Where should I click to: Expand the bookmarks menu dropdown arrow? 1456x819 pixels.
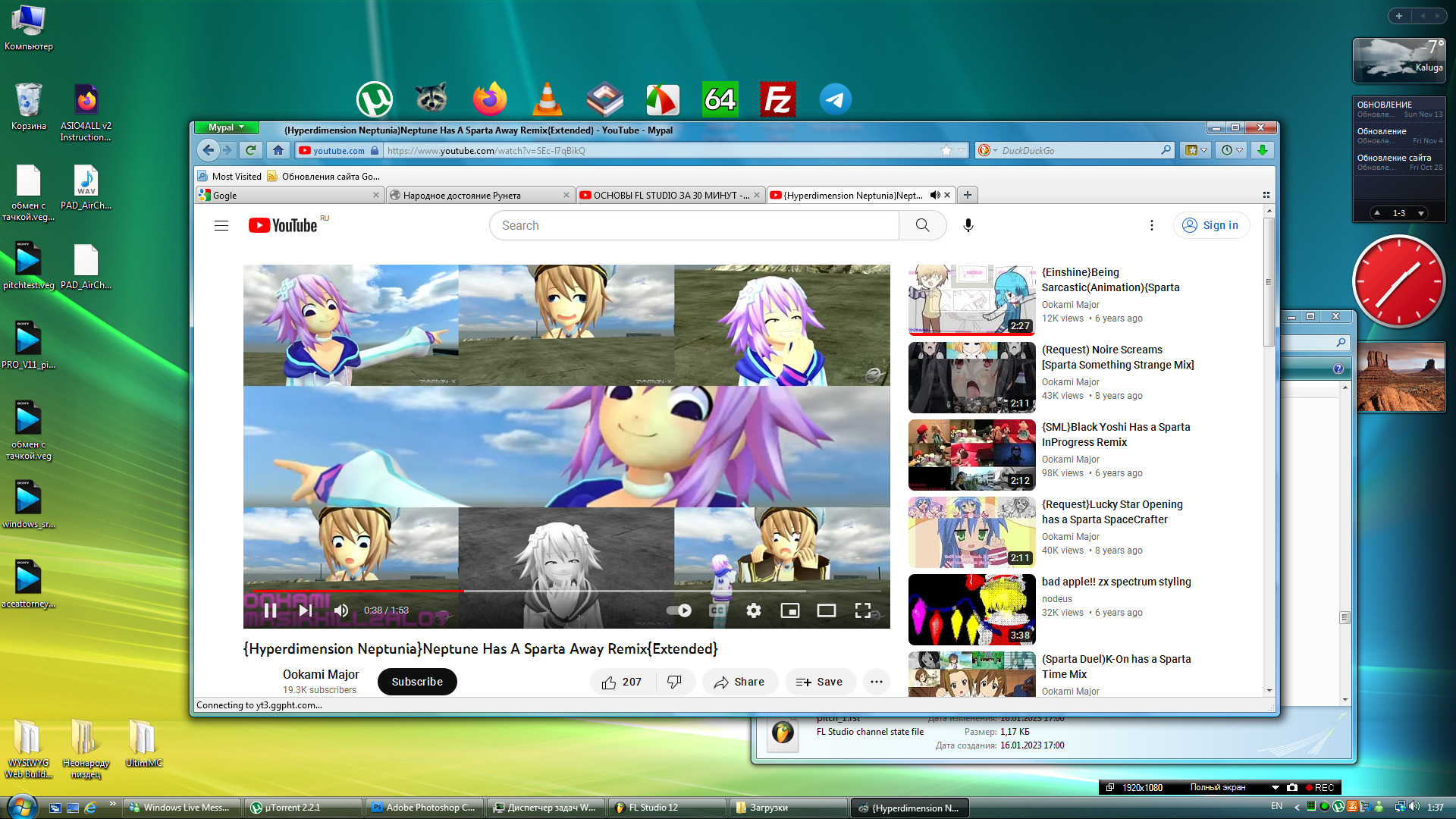pyautogui.click(x=1203, y=150)
